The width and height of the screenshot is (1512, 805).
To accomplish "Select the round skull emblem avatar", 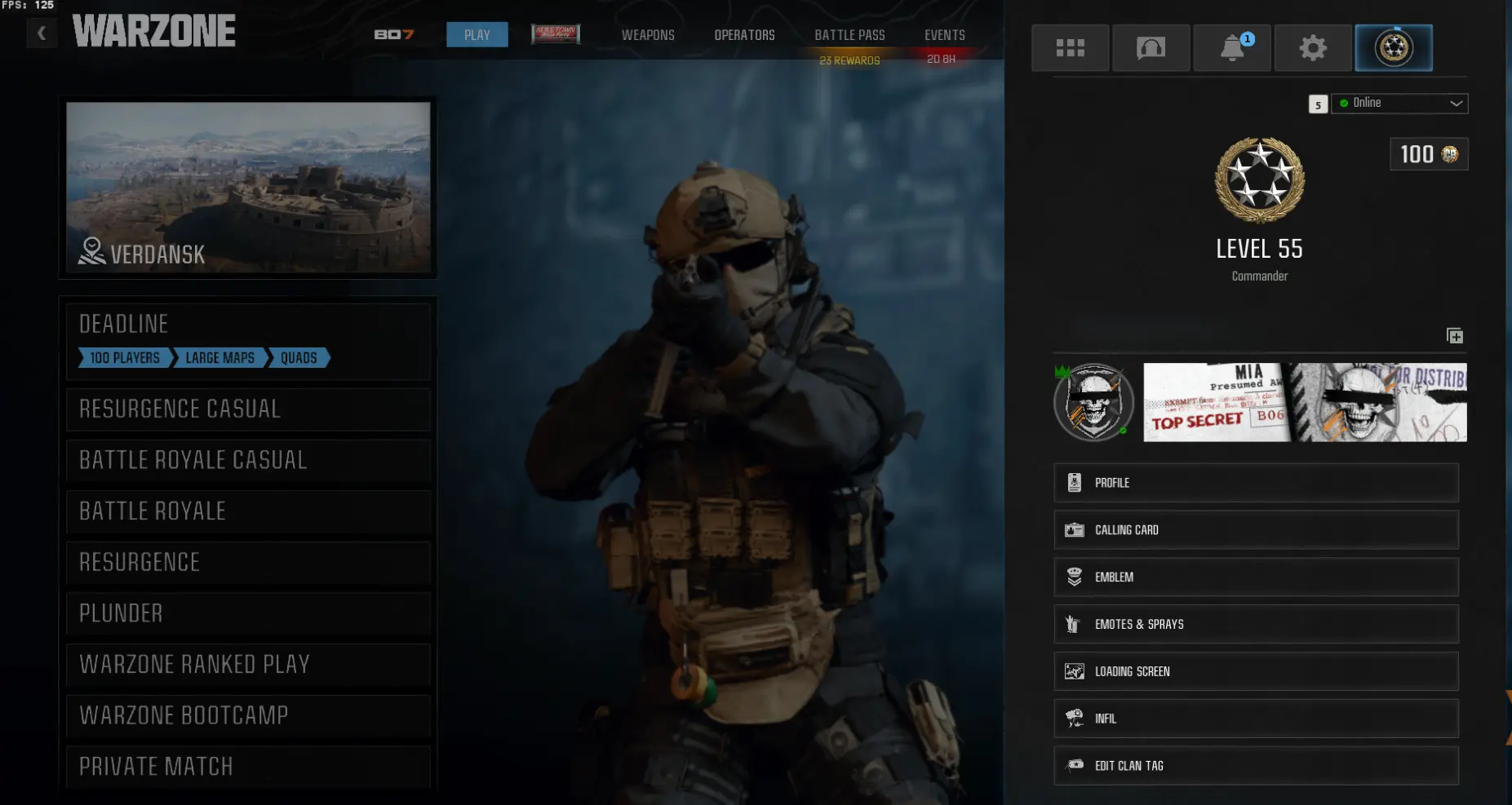I will [1093, 402].
